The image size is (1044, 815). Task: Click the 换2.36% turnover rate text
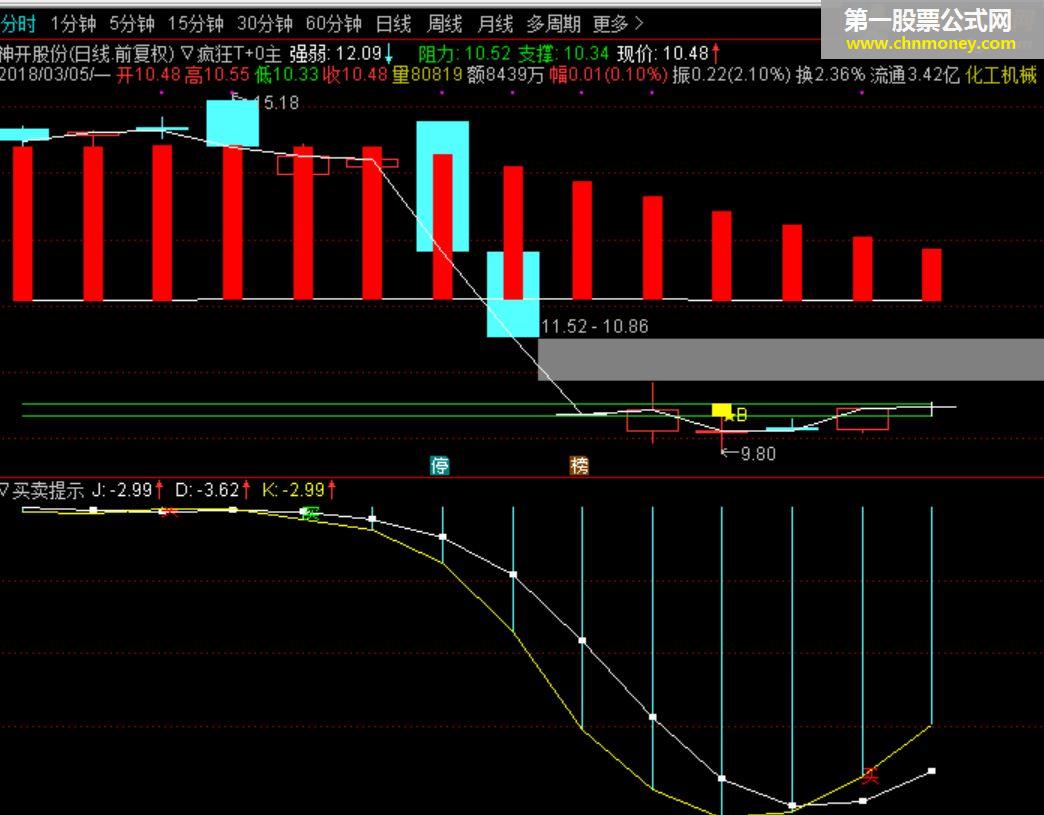point(830,75)
